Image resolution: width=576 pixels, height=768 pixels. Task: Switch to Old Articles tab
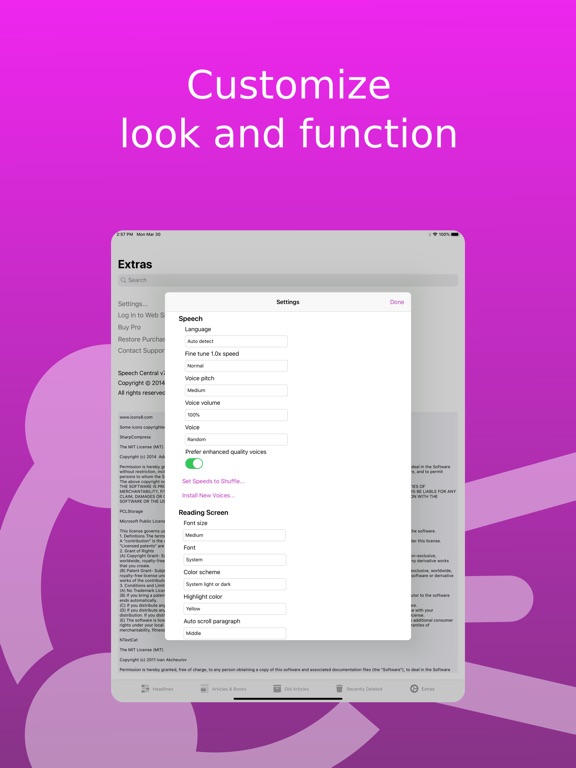point(291,689)
